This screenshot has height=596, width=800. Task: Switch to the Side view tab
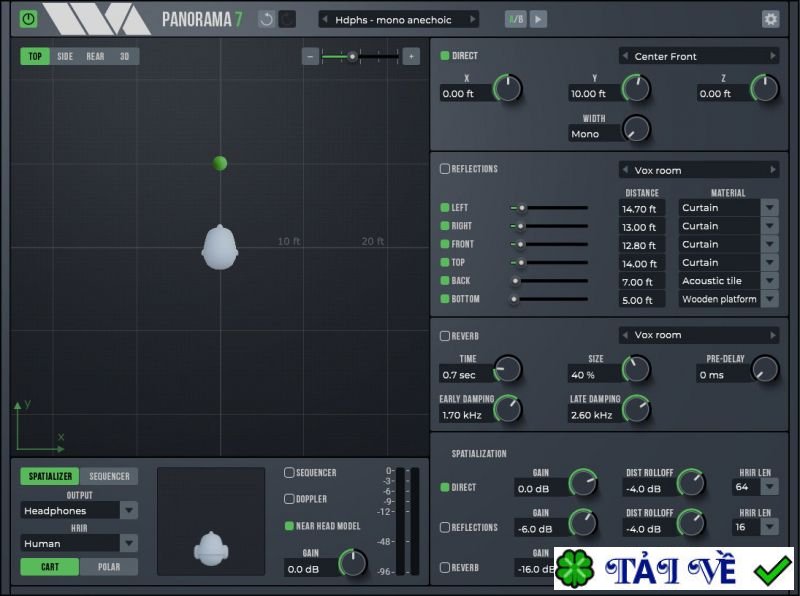(65, 57)
